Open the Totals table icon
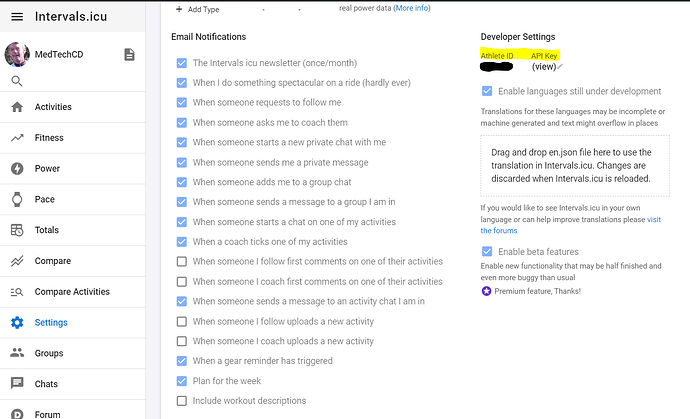Screen dimensions: 690x419 click(x=17, y=230)
